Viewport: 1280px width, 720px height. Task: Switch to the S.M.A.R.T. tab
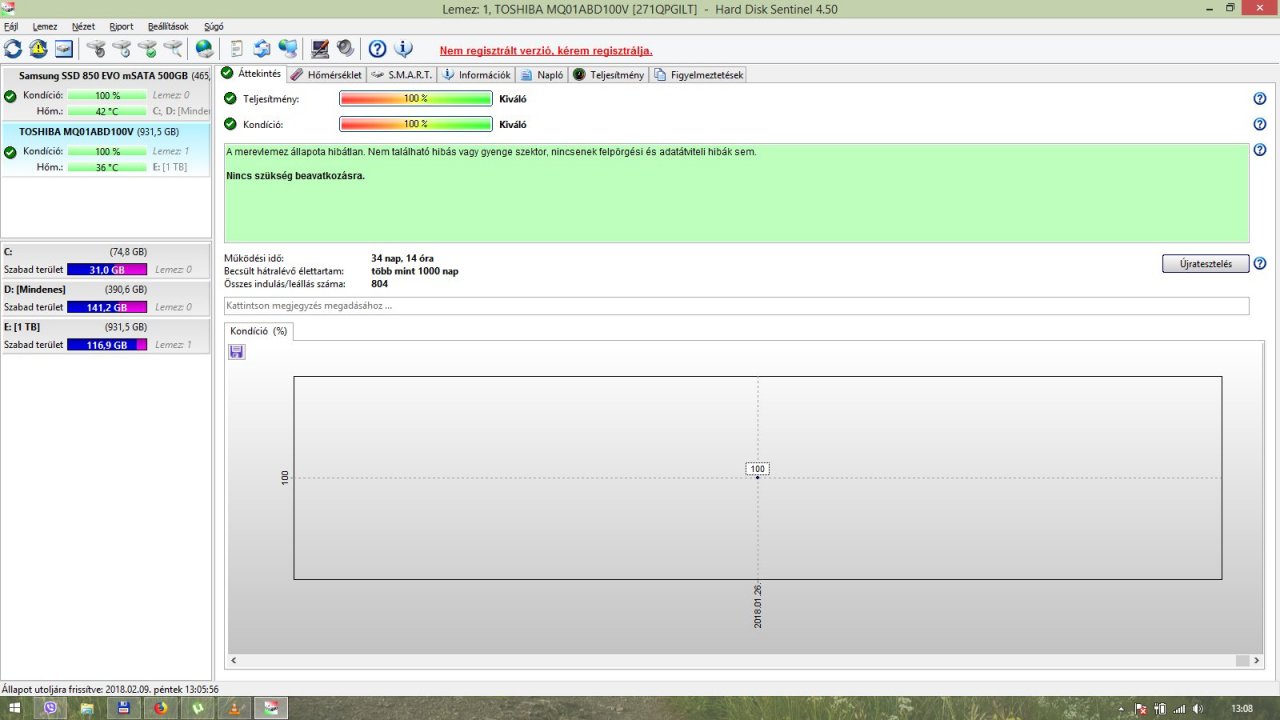401,75
